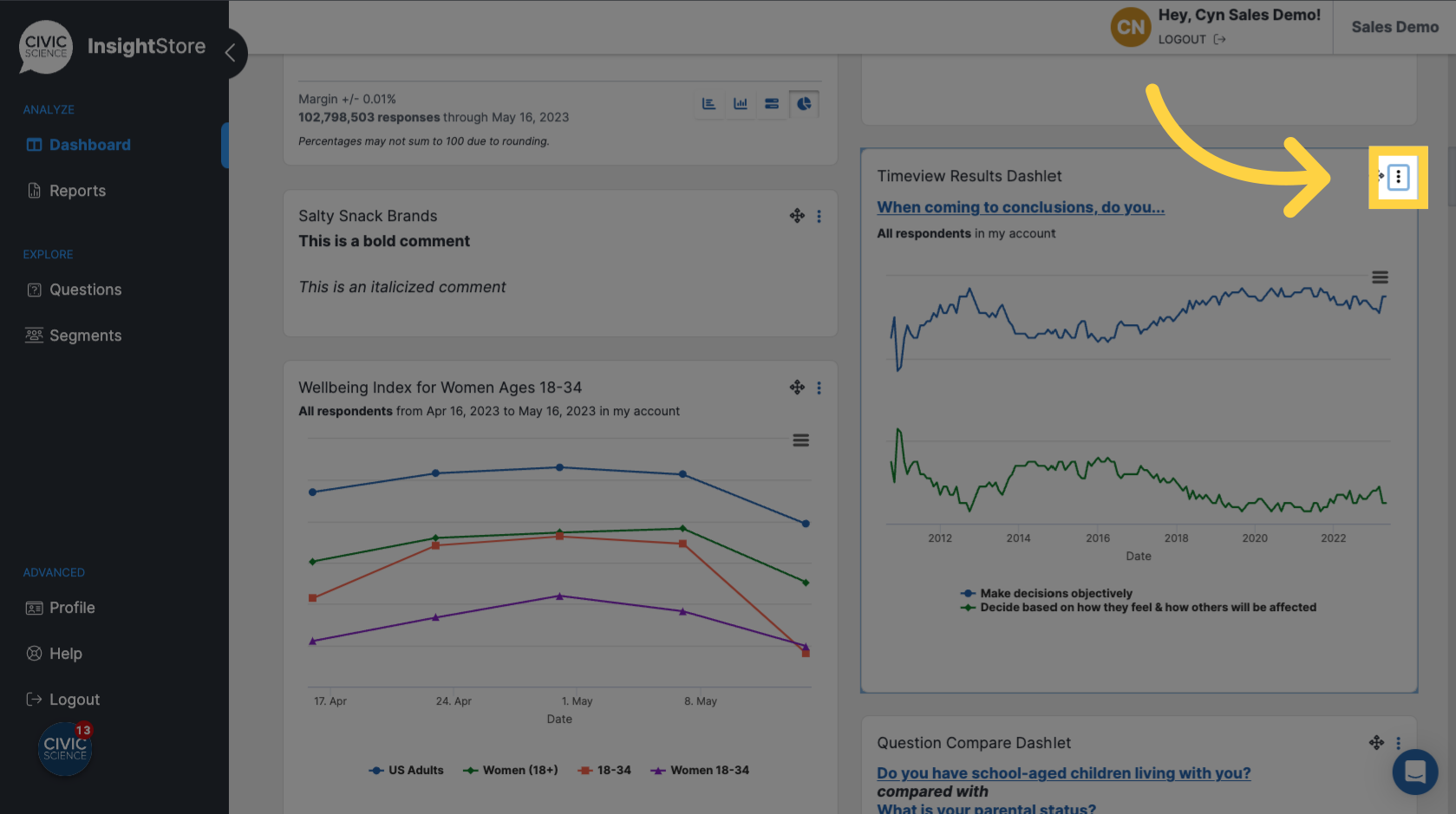Click the move handle on Salty Snack Brands
The image size is (1456, 814).
pos(797,216)
